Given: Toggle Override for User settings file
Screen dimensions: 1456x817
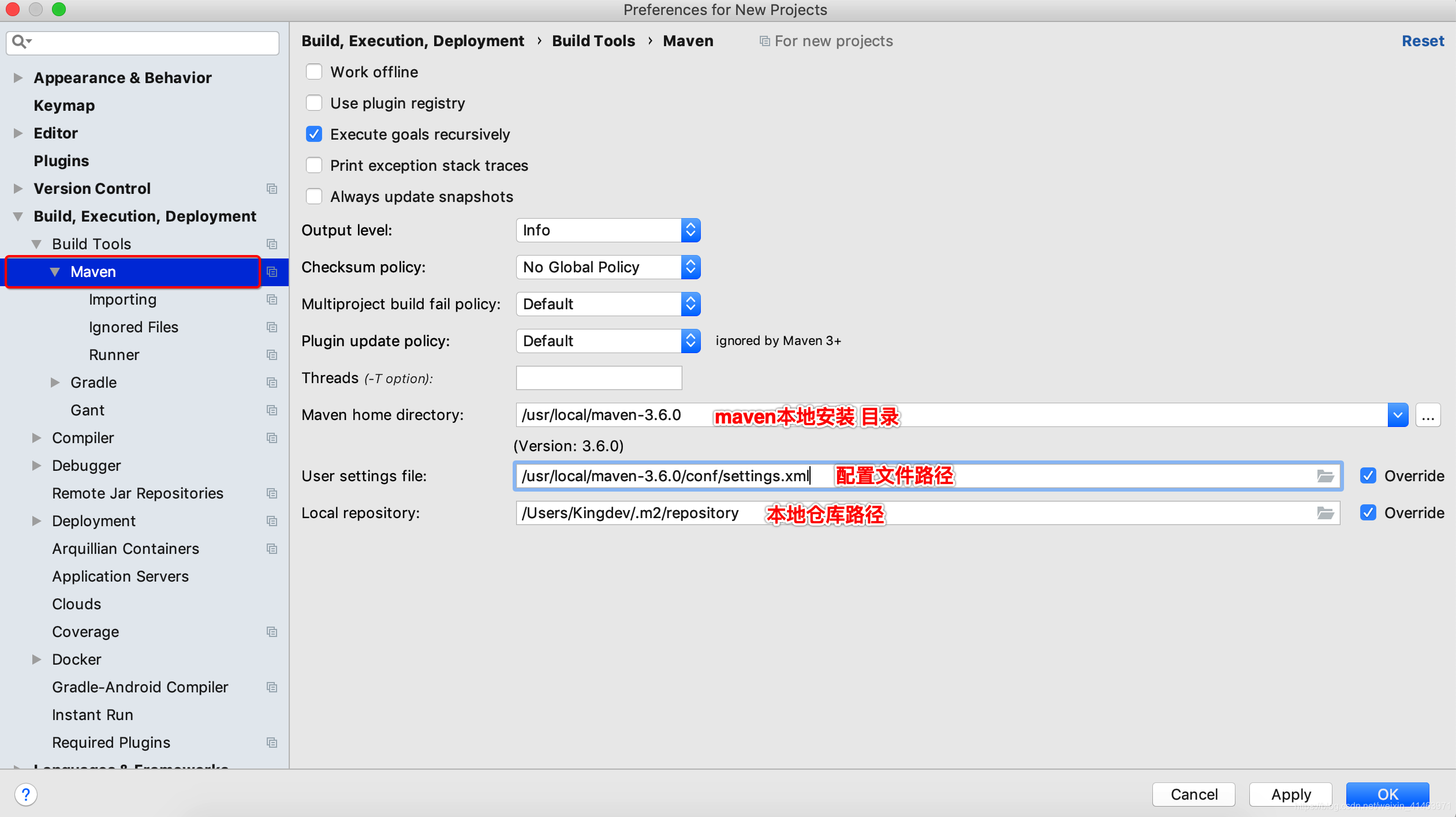Looking at the screenshot, I should click(x=1368, y=476).
